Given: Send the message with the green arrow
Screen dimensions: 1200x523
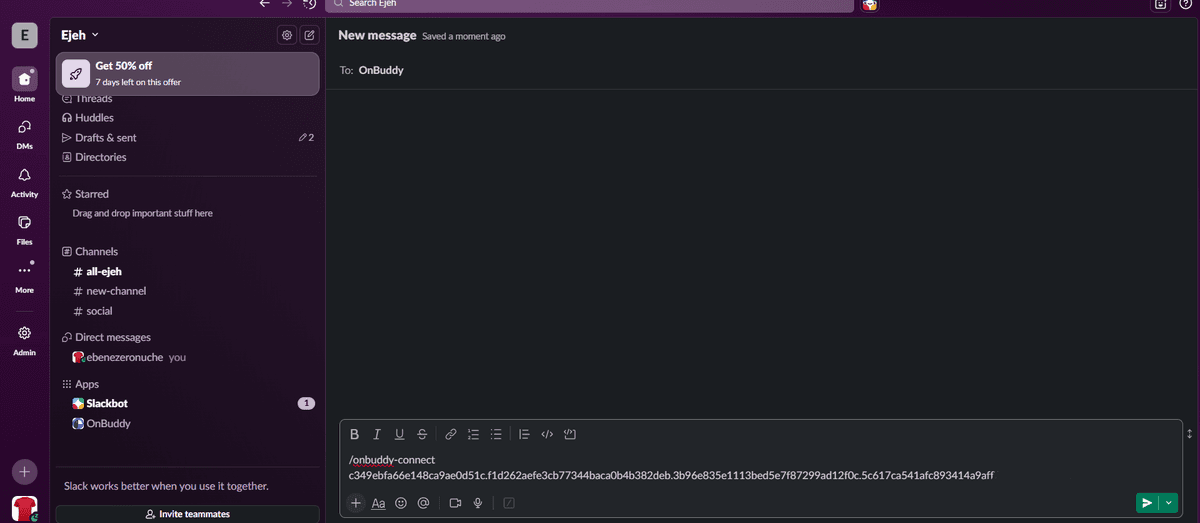Looking at the screenshot, I should [x=1148, y=503].
